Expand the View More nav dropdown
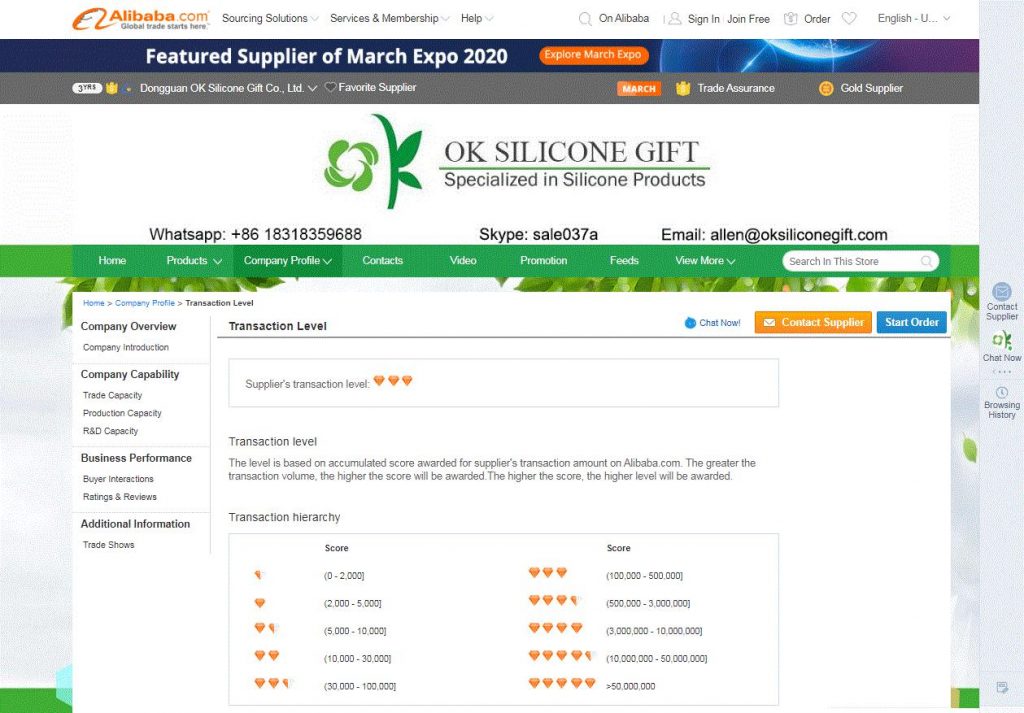The image size is (1024, 713). [x=705, y=261]
